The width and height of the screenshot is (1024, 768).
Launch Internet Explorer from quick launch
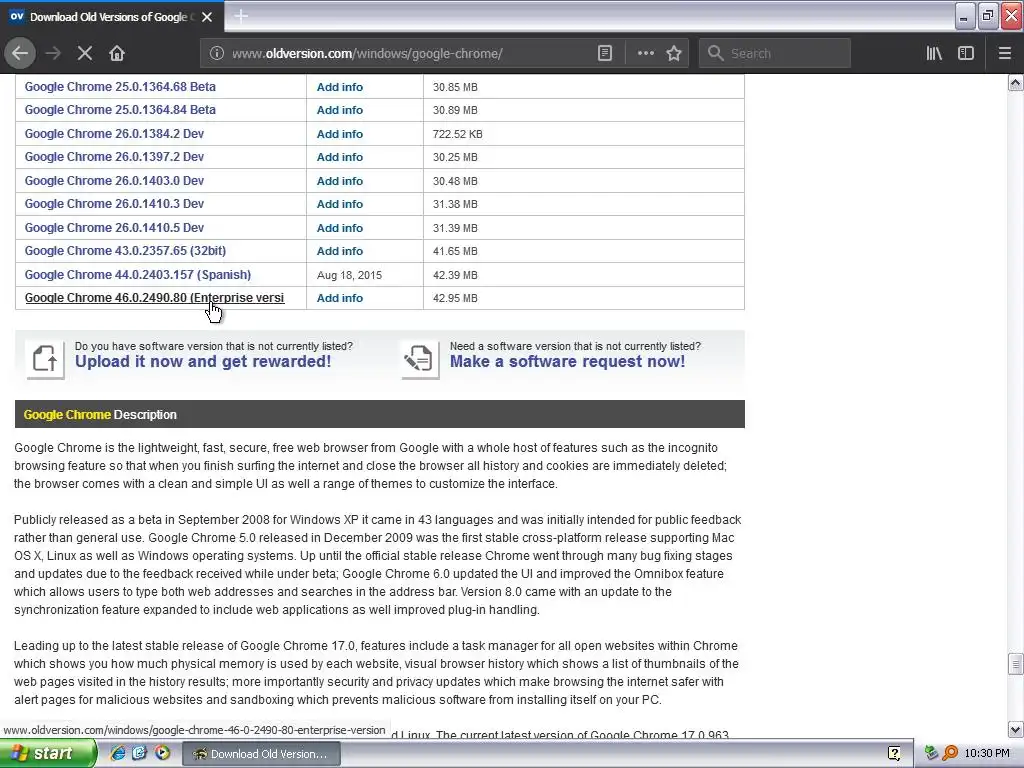tap(118, 754)
